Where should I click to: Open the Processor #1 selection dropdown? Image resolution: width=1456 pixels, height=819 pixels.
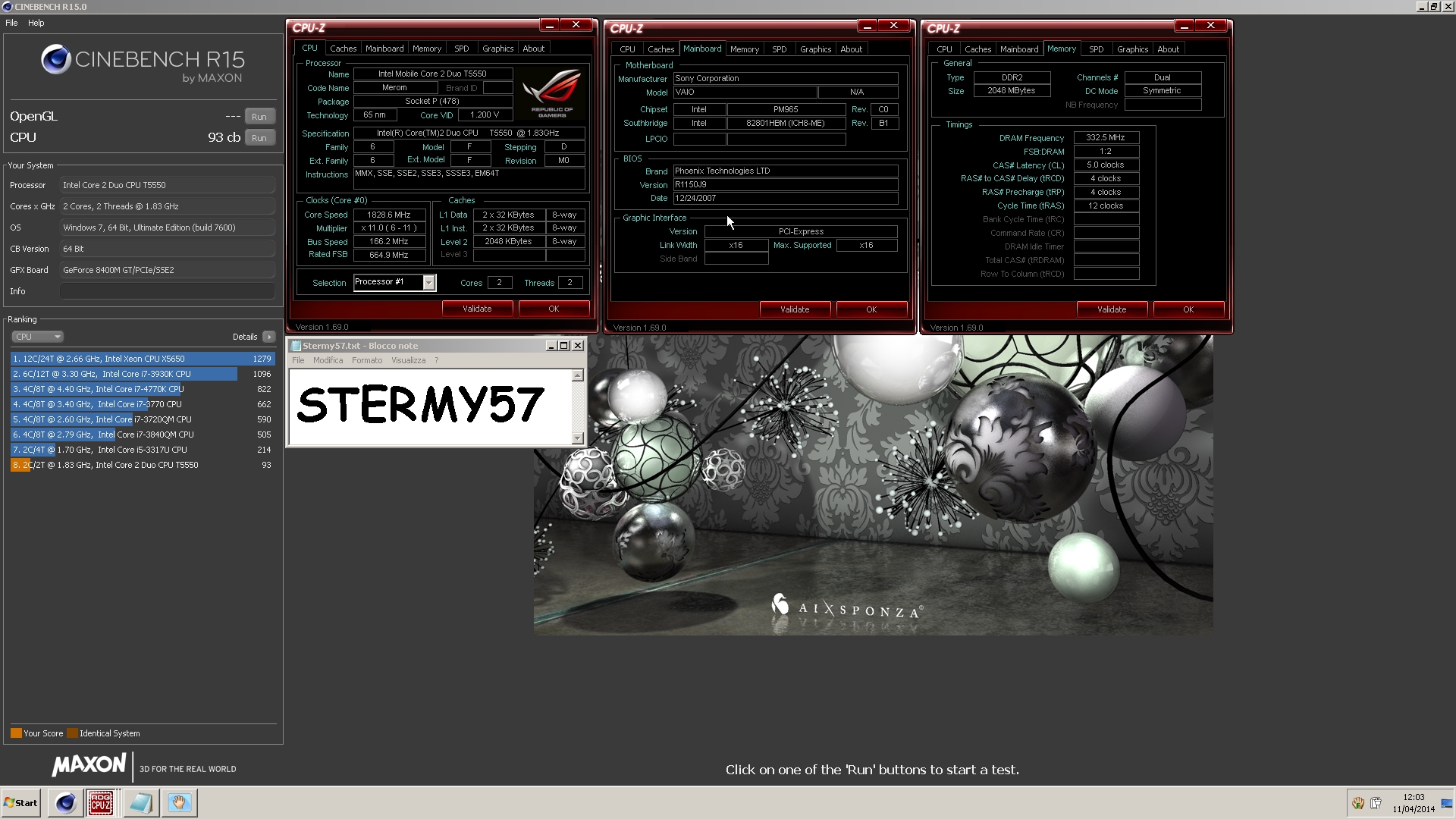tap(428, 282)
